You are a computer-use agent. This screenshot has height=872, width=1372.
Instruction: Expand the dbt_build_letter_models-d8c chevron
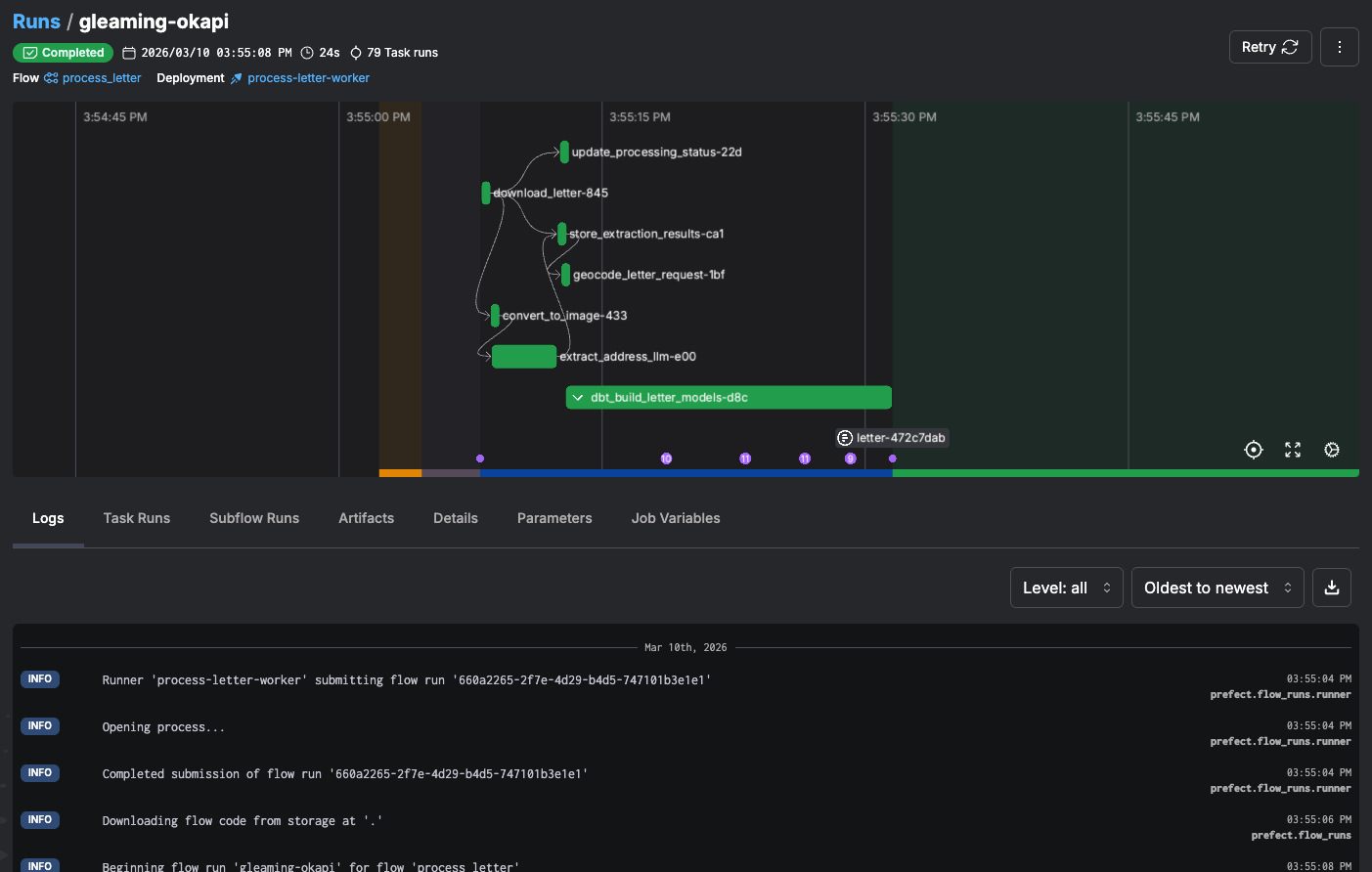[x=578, y=398]
